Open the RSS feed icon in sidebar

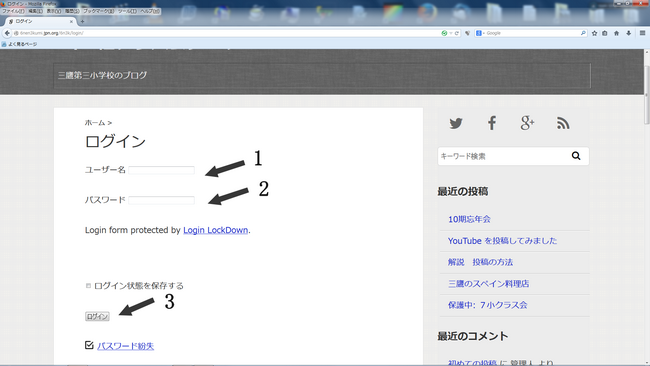point(563,123)
